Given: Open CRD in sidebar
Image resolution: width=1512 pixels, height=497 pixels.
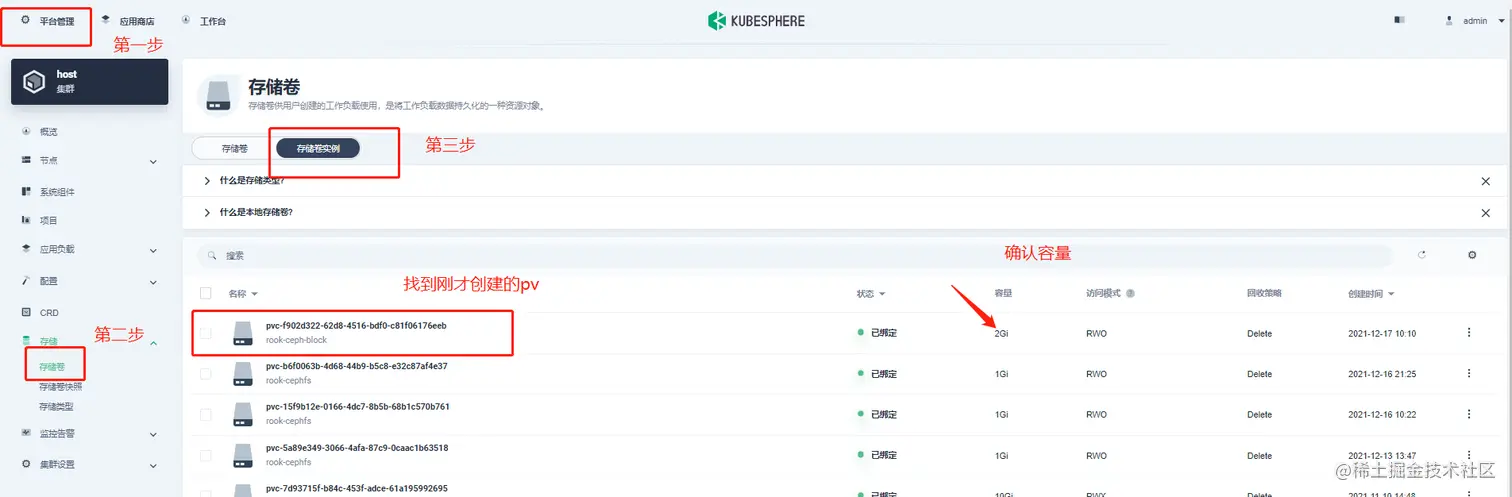Looking at the screenshot, I should click(x=49, y=313).
